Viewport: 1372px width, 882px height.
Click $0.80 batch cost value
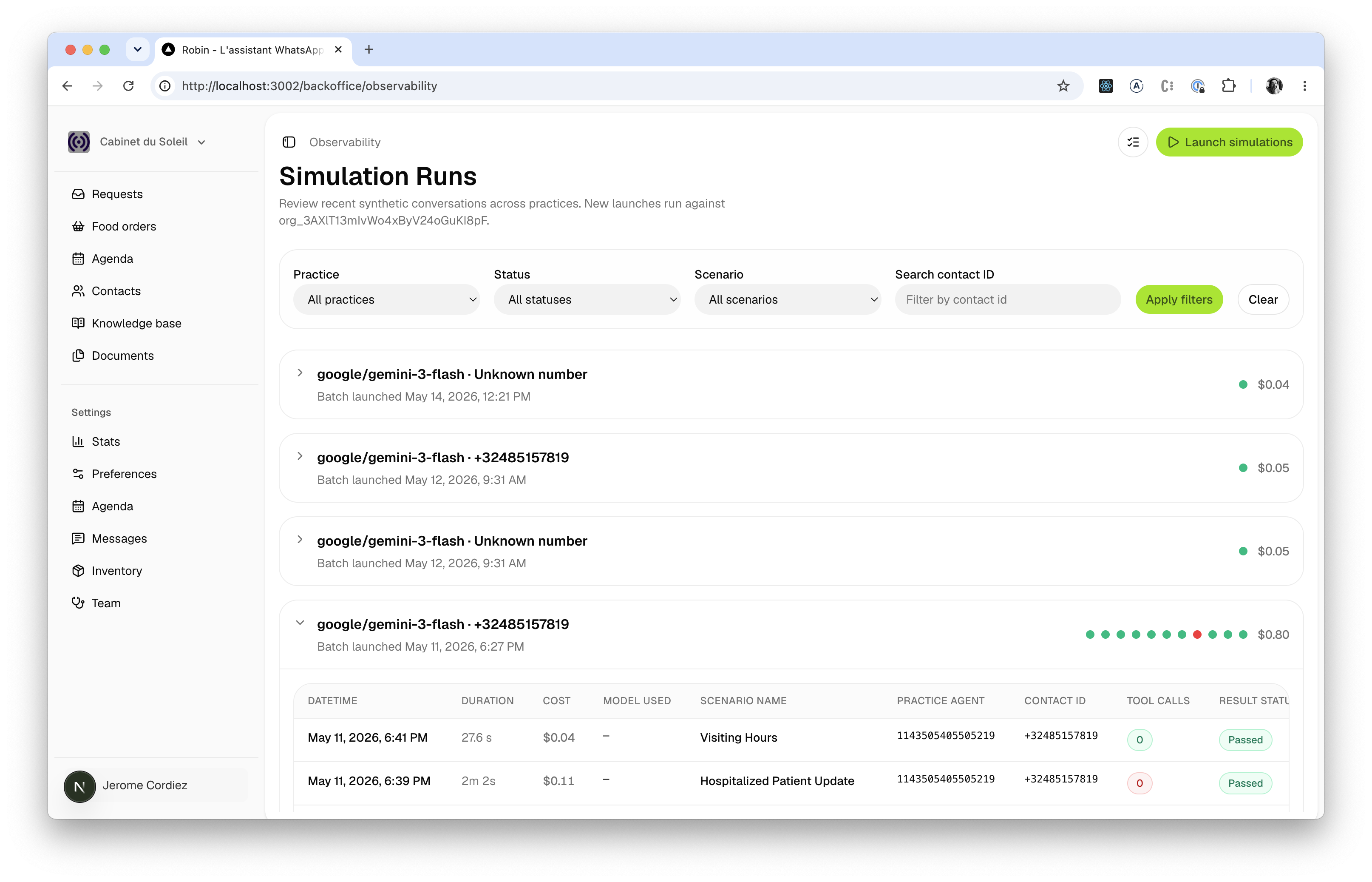click(1273, 634)
